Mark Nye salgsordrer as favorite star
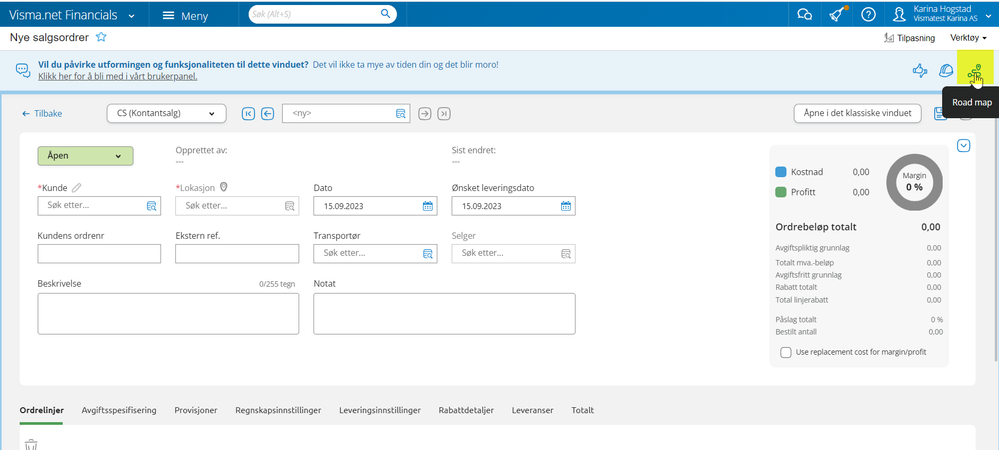This screenshot has height=450, width=999. pyautogui.click(x=101, y=37)
